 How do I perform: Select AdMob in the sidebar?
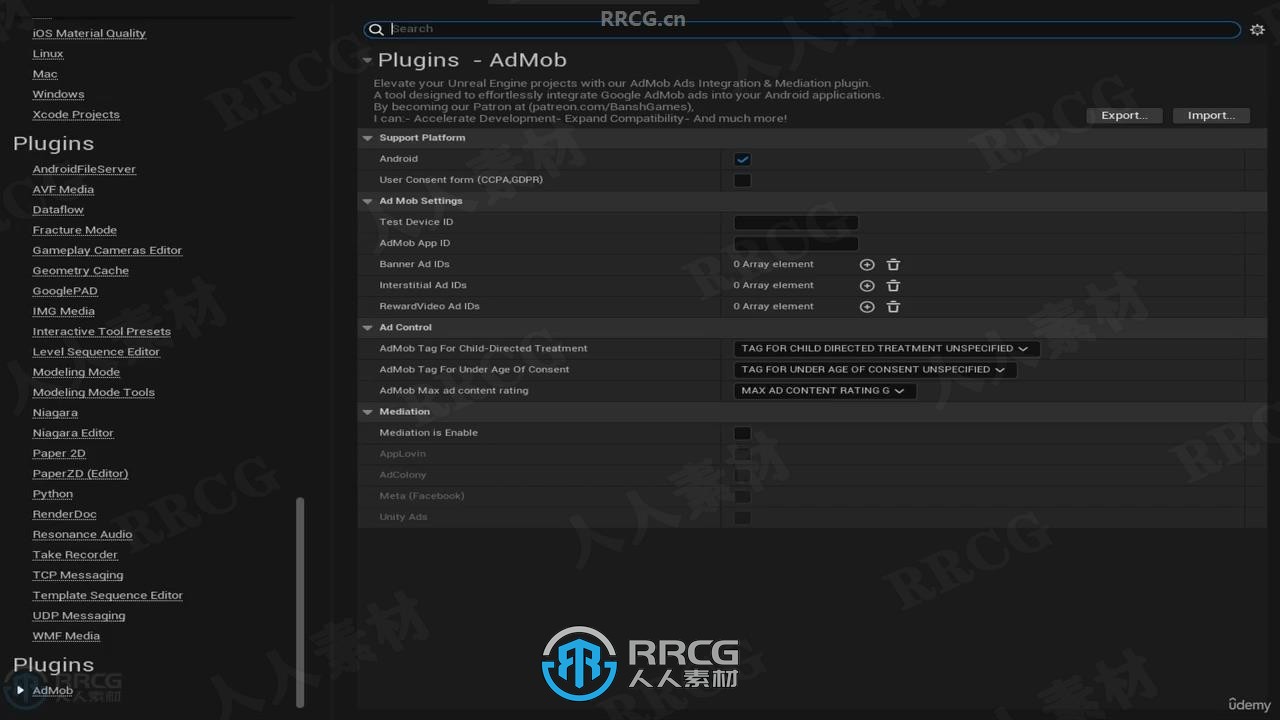(x=53, y=690)
